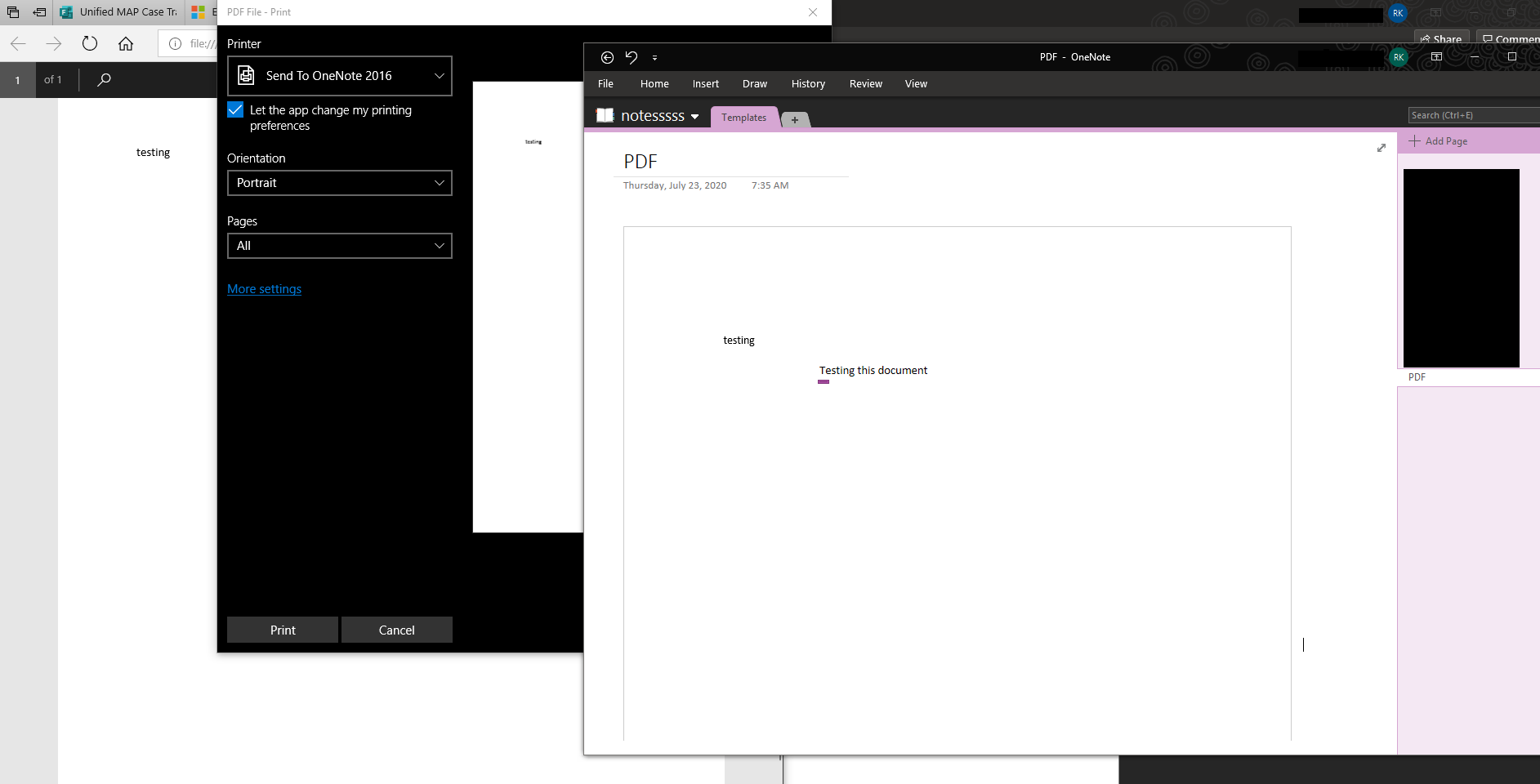Click the PDF page number field

point(17,80)
